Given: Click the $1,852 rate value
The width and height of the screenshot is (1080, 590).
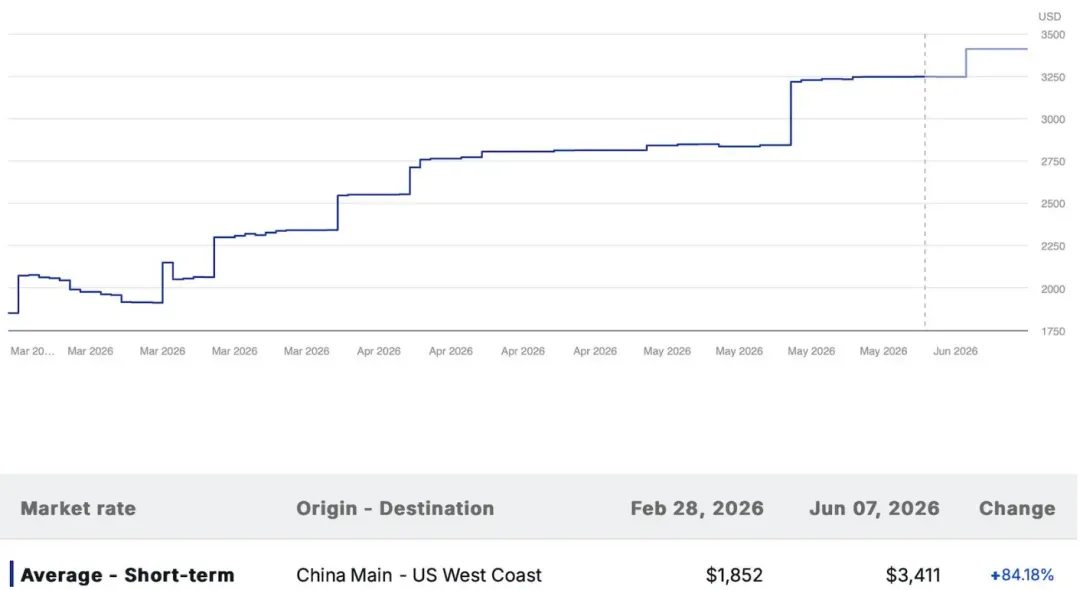Looking at the screenshot, I should (x=734, y=574).
